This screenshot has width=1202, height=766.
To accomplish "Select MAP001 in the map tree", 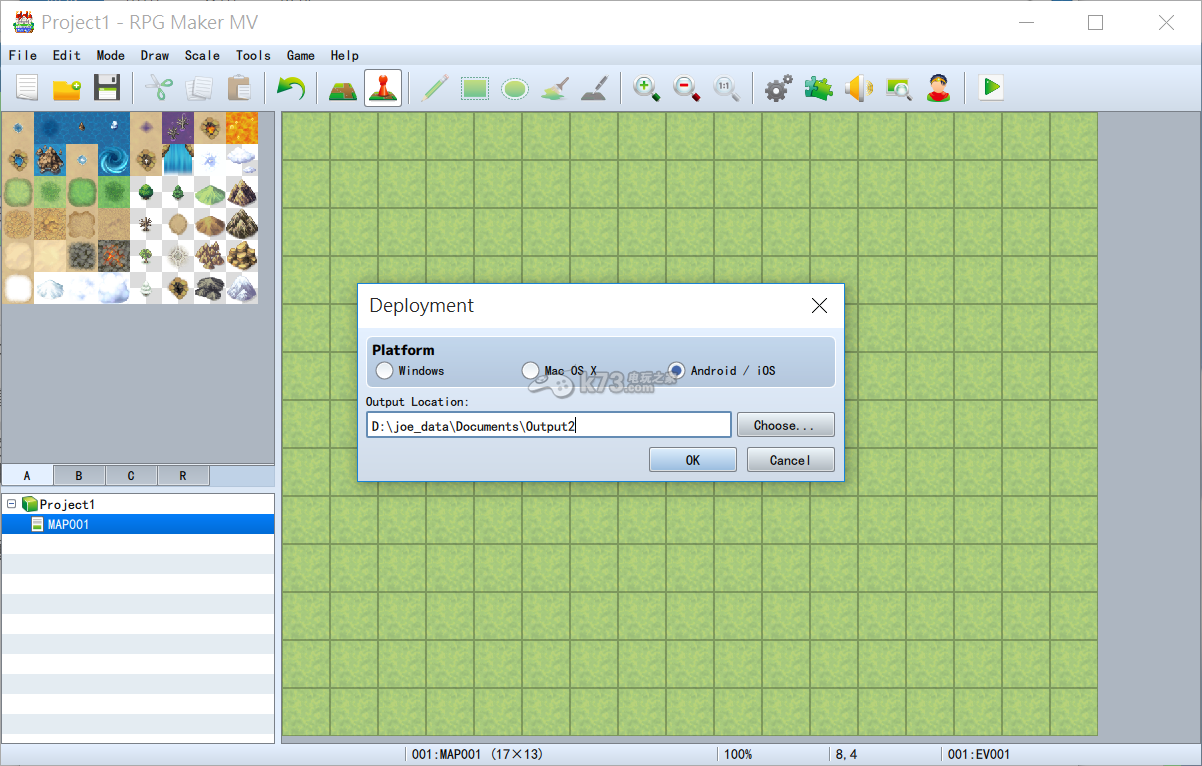I will (x=68, y=524).
